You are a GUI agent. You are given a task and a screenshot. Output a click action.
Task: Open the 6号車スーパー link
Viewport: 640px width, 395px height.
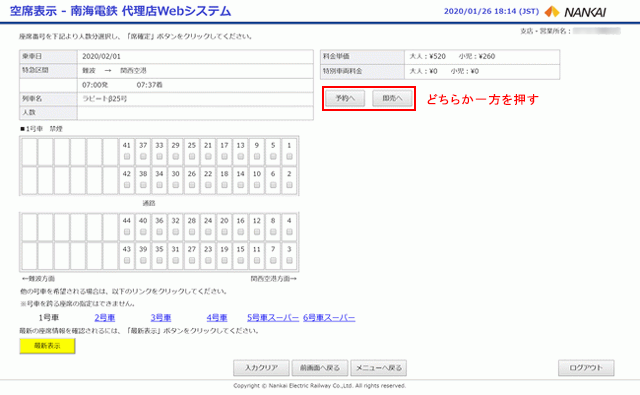(x=329, y=318)
